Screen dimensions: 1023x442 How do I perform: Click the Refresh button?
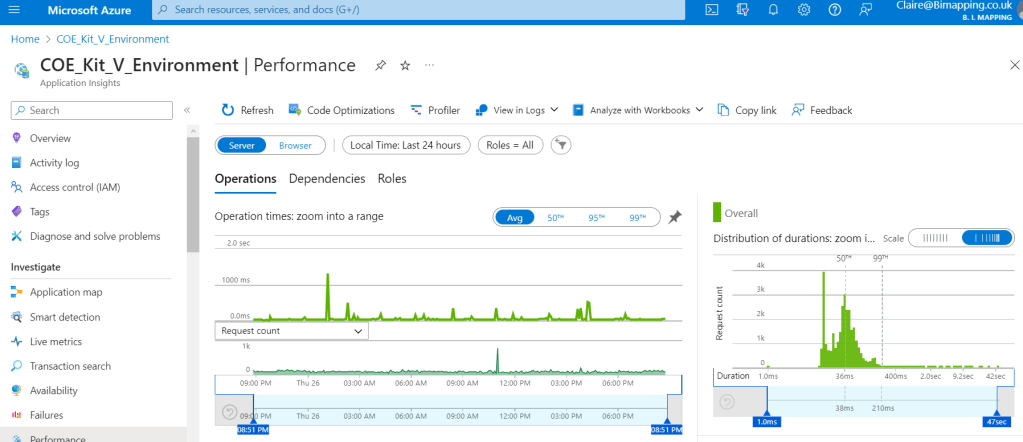(x=247, y=110)
